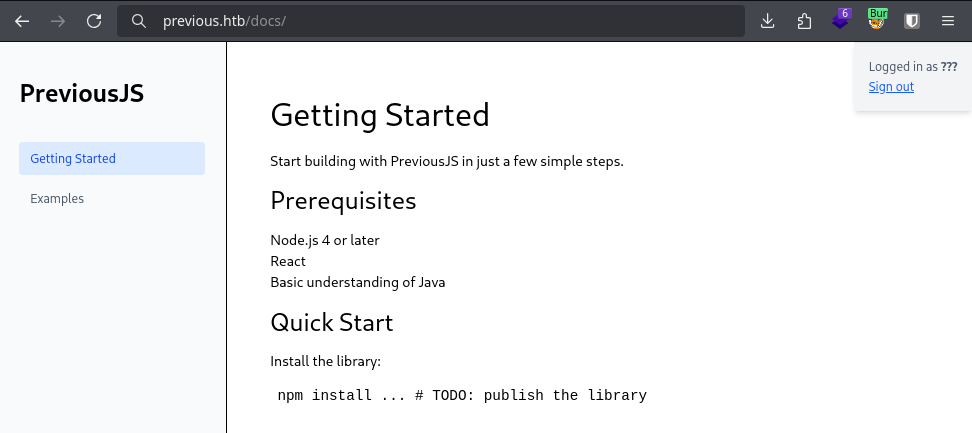Open the Downloads panel
972x433 pixels.
(x=768, y=20)
